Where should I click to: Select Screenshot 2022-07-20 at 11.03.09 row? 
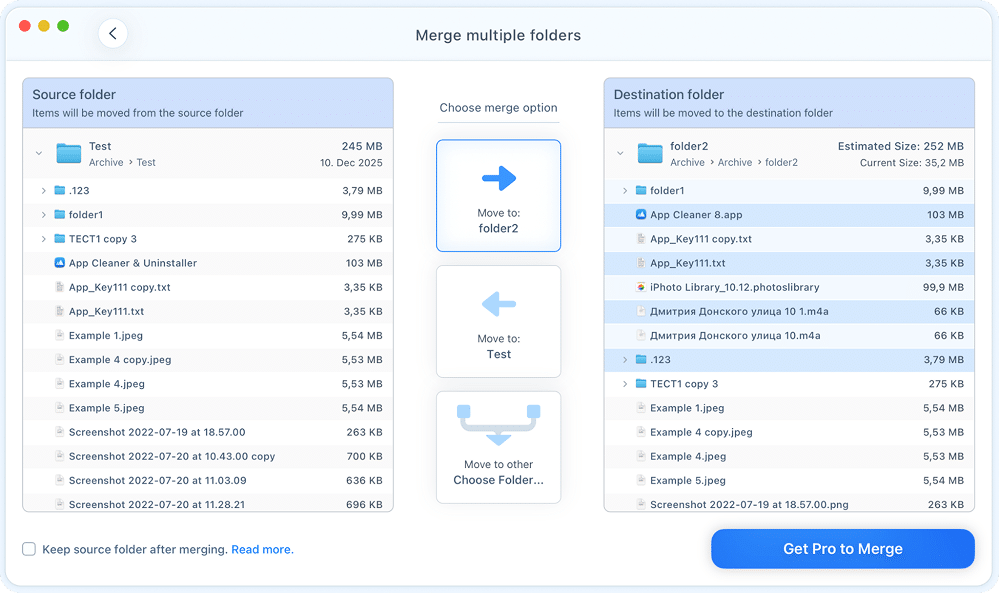pos(208,480)
